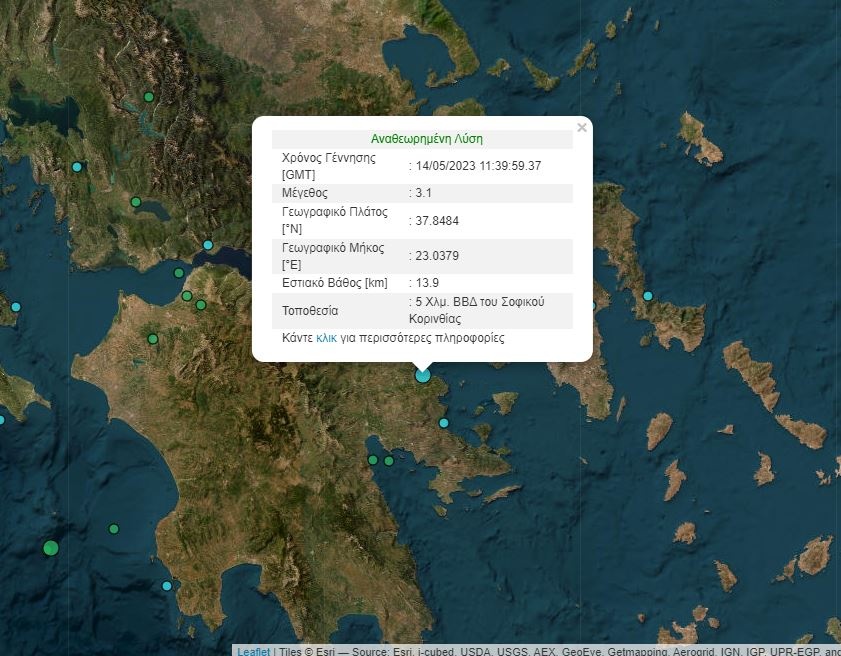Select the 'Μέγεθος' label
Screen dimensions: 841x656
[305, 193]
